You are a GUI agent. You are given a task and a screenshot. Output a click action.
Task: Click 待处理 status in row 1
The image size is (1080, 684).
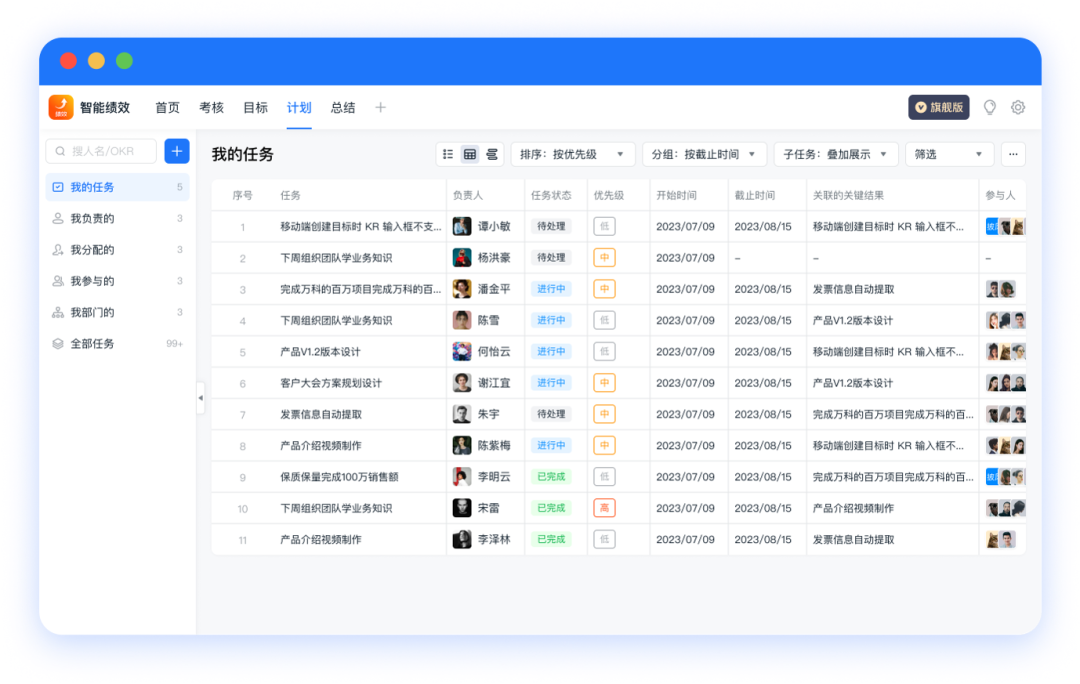tap(551, 226)
